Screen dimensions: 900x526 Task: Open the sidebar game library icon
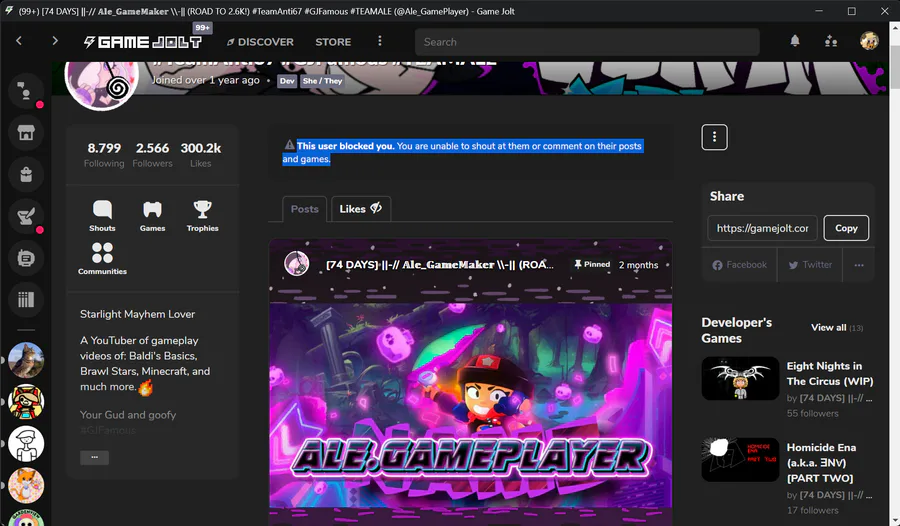[x=26, y=300]
